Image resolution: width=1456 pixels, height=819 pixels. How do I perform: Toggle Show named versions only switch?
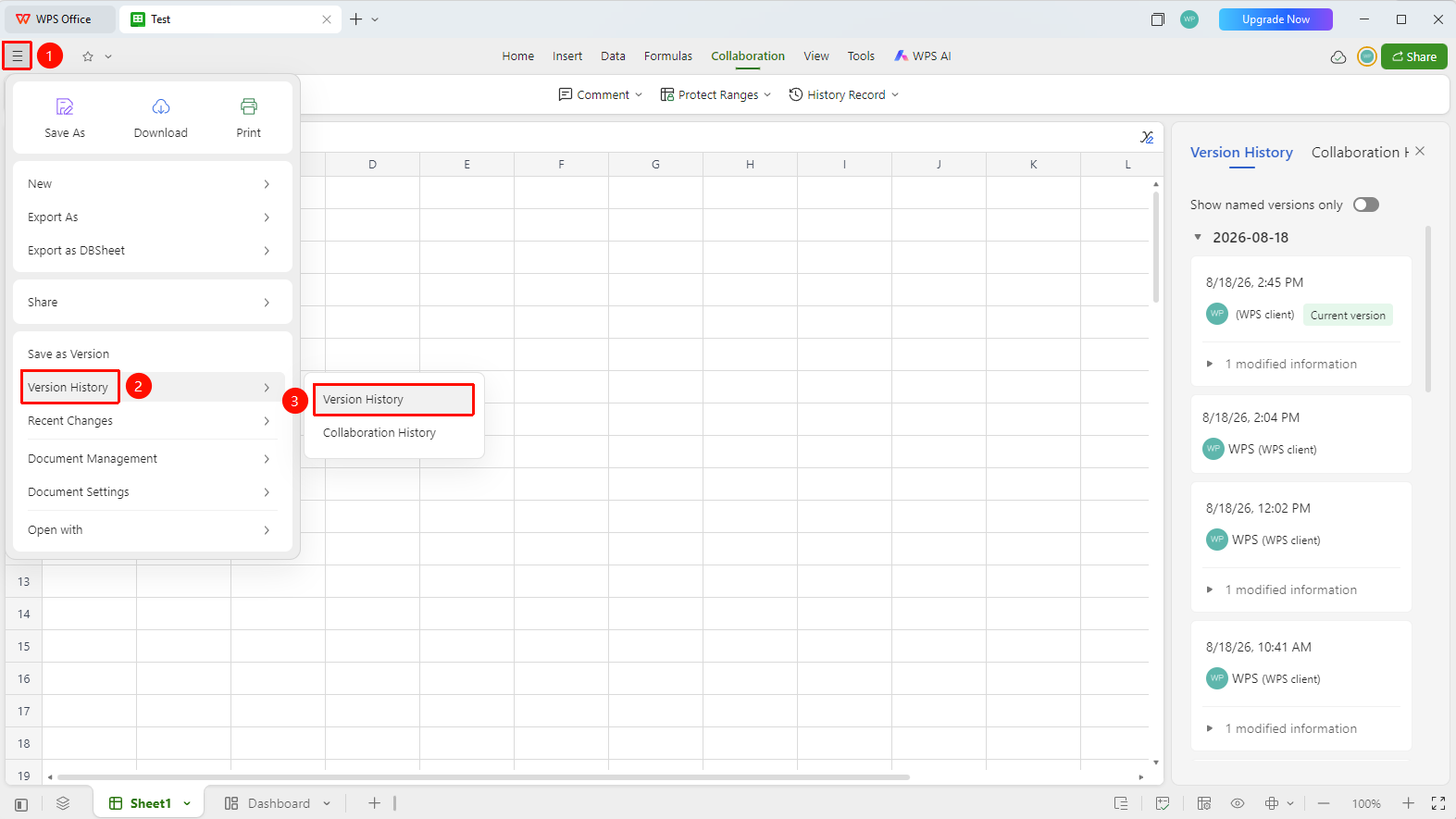(x=1366, y=205)
